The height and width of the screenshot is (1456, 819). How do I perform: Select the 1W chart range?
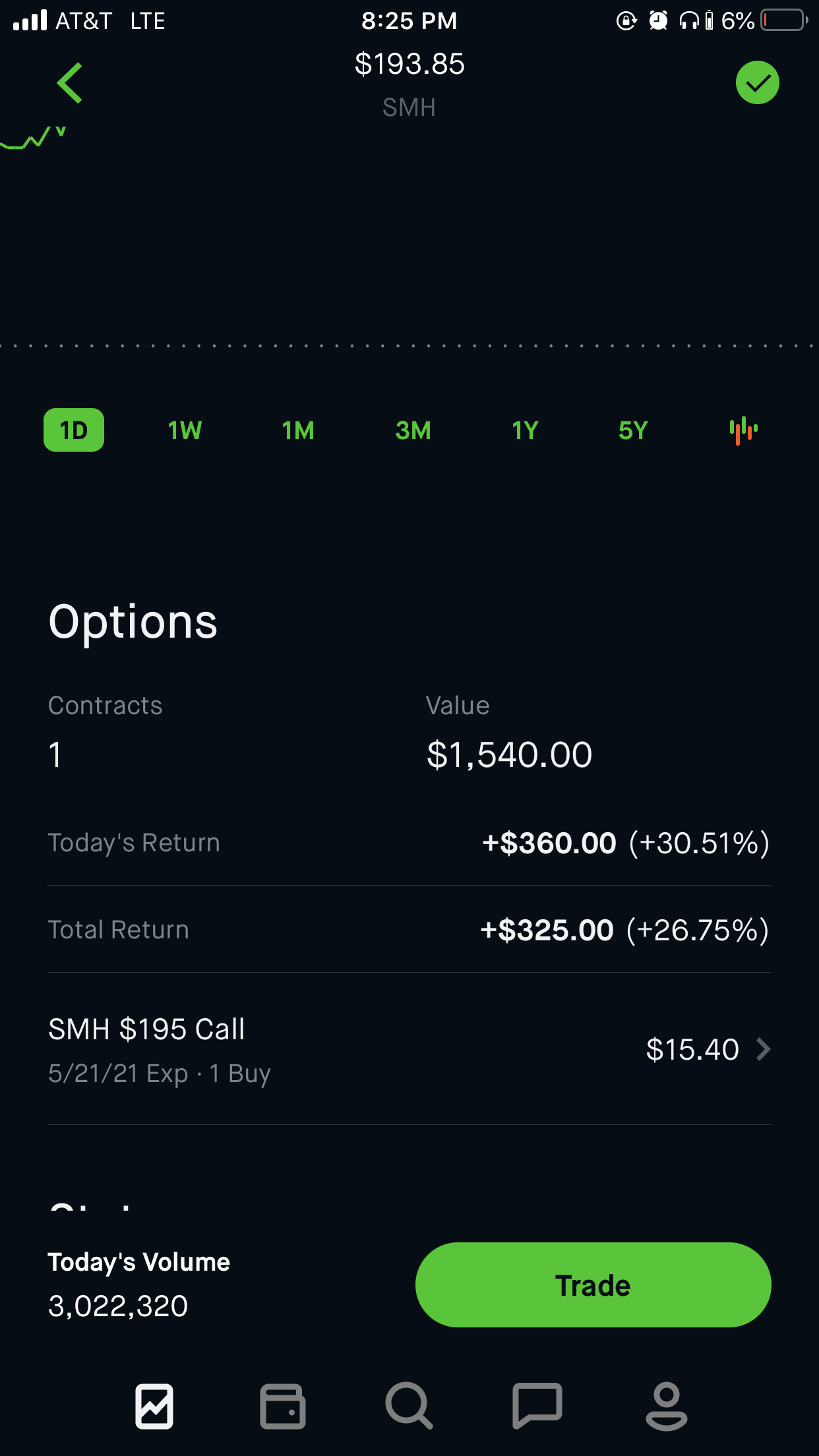(x=185, y=431)
